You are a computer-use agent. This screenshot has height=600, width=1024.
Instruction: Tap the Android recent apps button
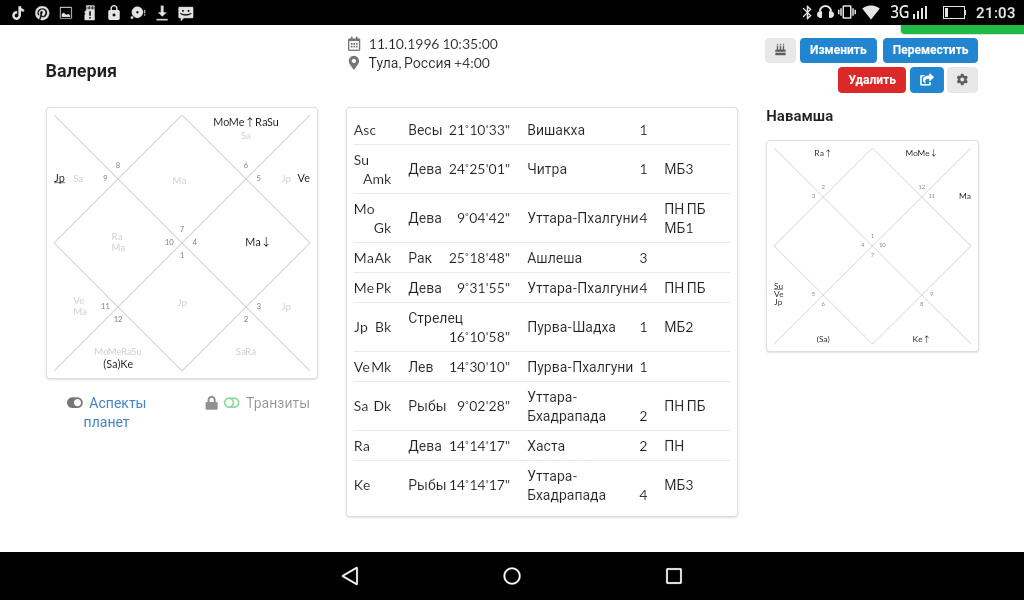point(674,576)
